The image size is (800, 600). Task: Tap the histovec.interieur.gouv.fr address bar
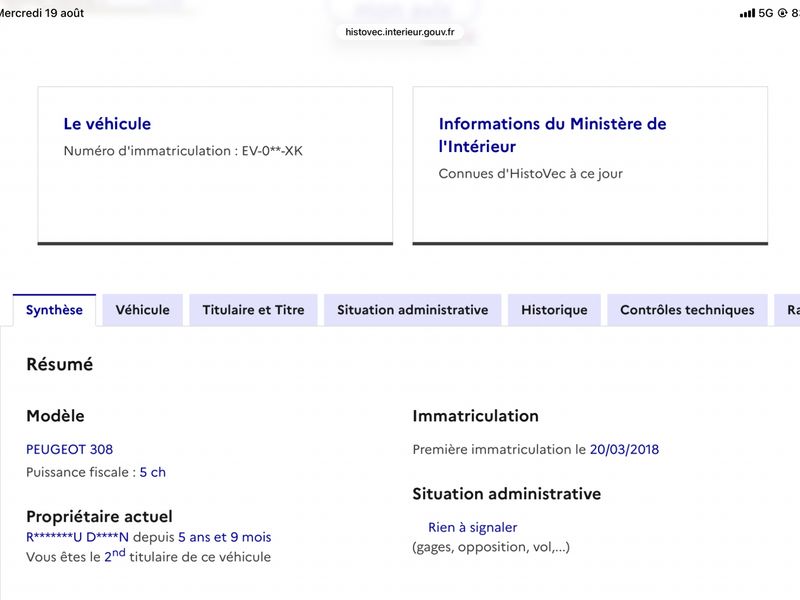399,32
